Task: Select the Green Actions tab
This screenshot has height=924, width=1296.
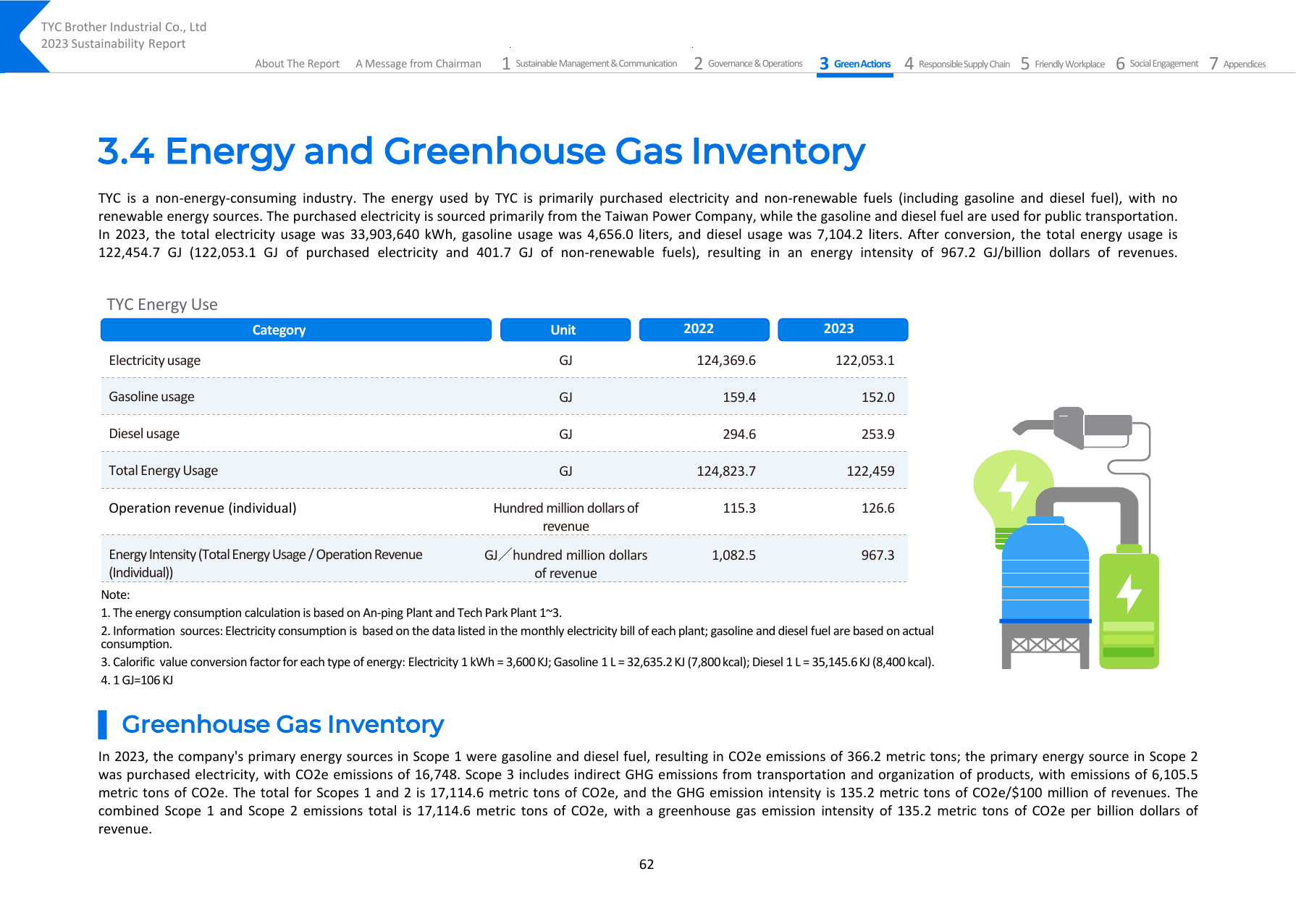Action: [855, 64]
